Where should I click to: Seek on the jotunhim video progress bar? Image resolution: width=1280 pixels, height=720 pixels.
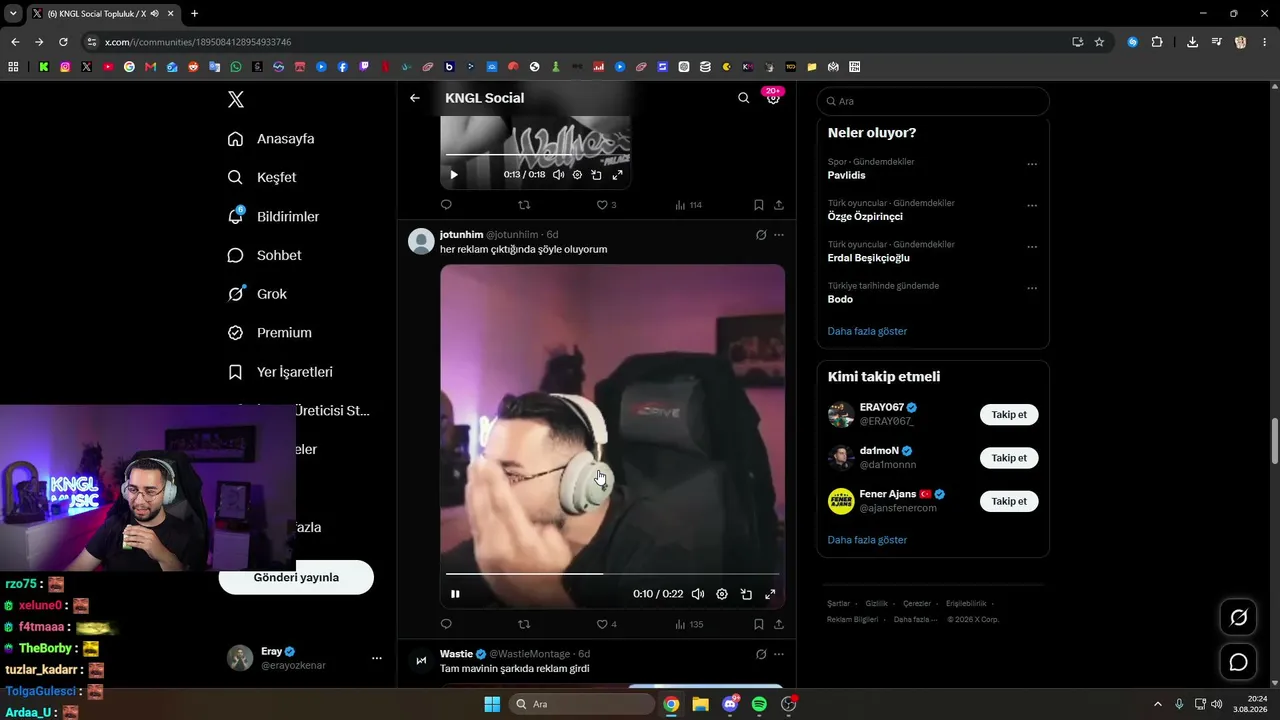[612, 574]
